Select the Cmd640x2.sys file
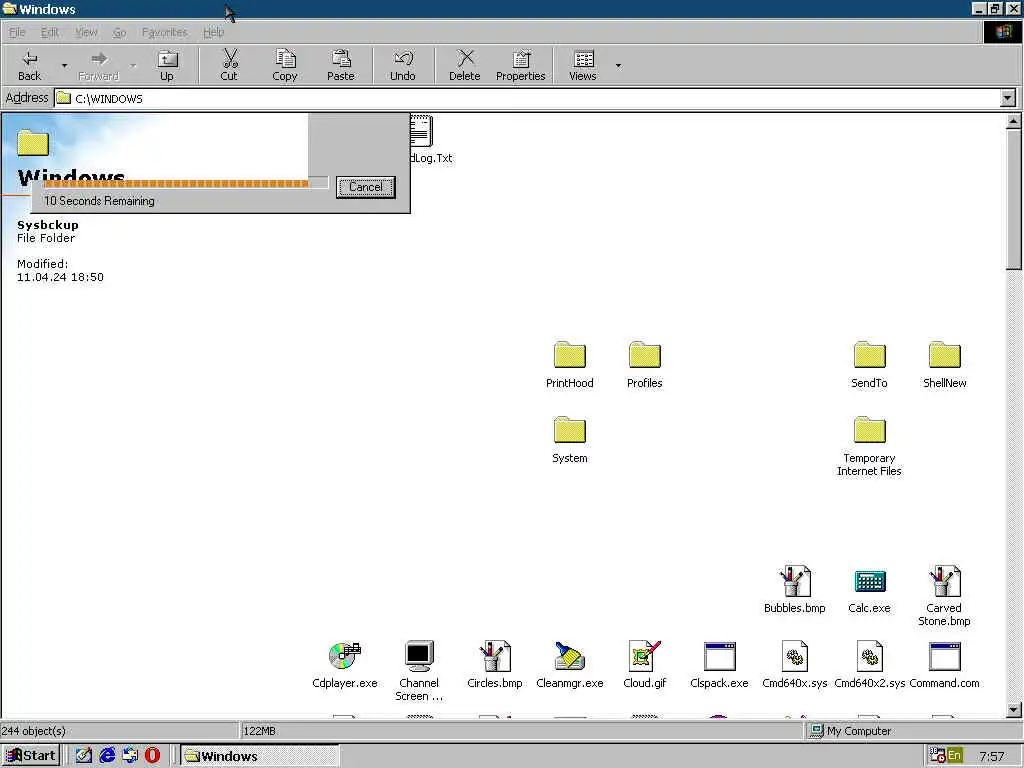The width and height of the screenshot is (1024, 768). (869, 665)
